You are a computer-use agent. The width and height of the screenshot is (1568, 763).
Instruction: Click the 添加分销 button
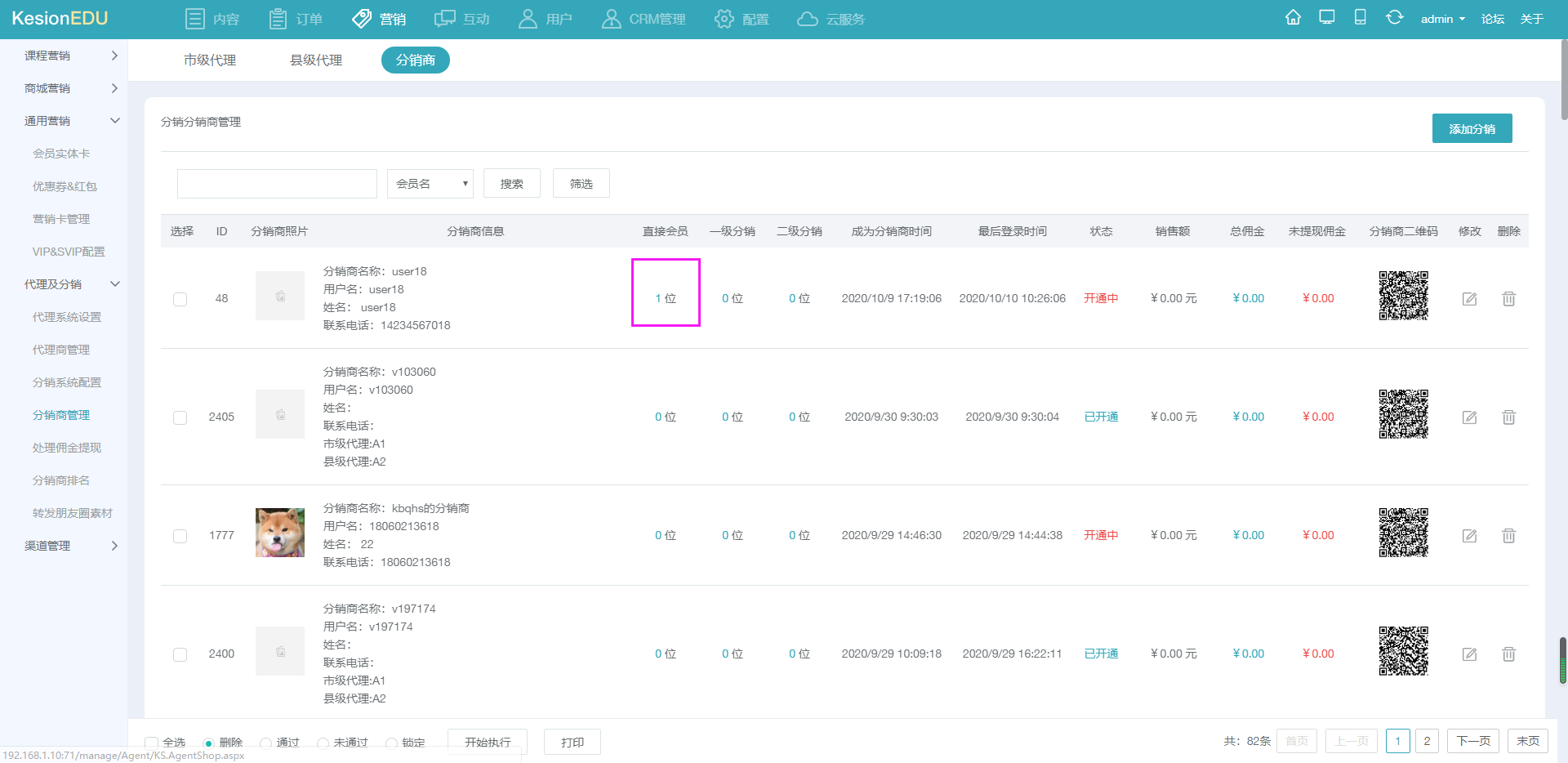click(x=1472, y=129)
